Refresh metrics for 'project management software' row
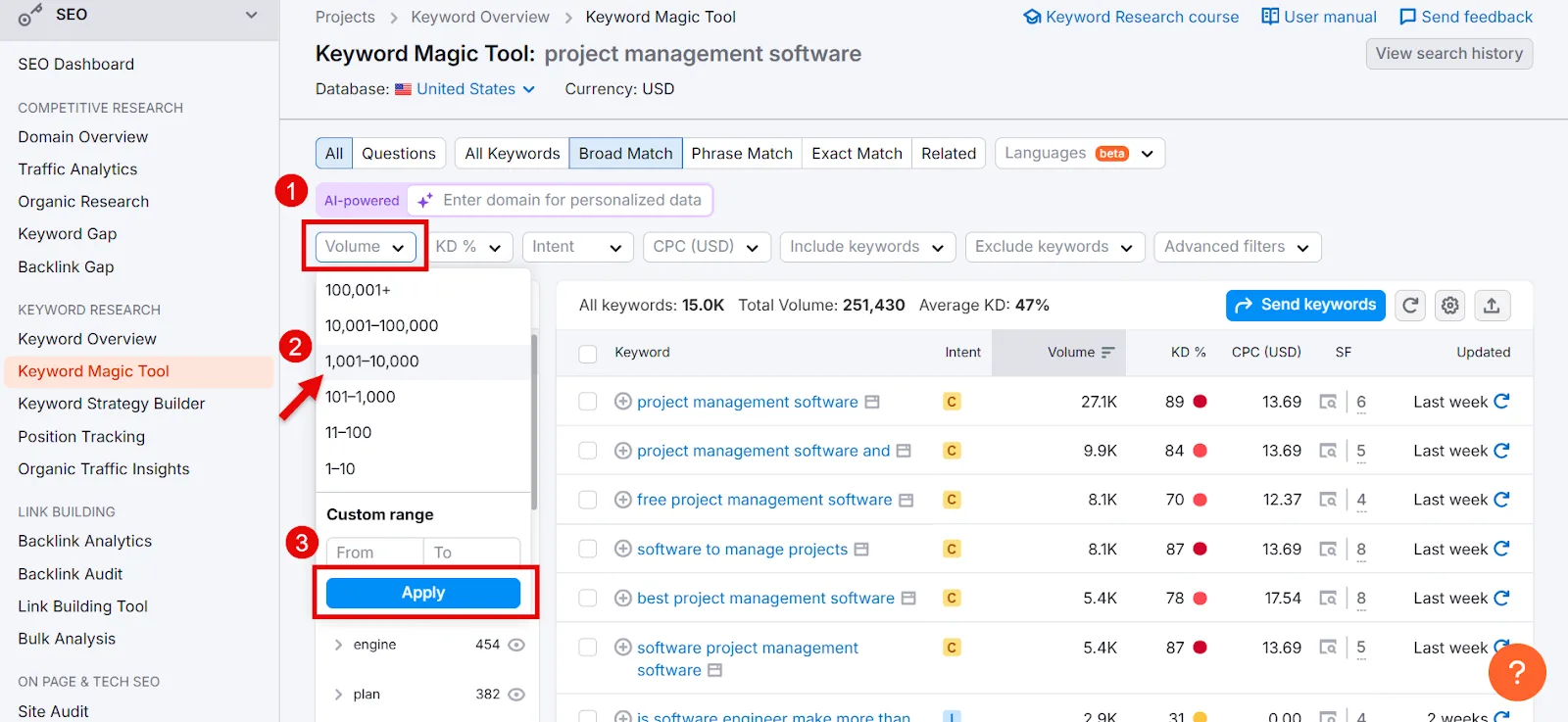Image resolution: width=1568 pixels, height=722 pixels. (x=1501, y=401)
